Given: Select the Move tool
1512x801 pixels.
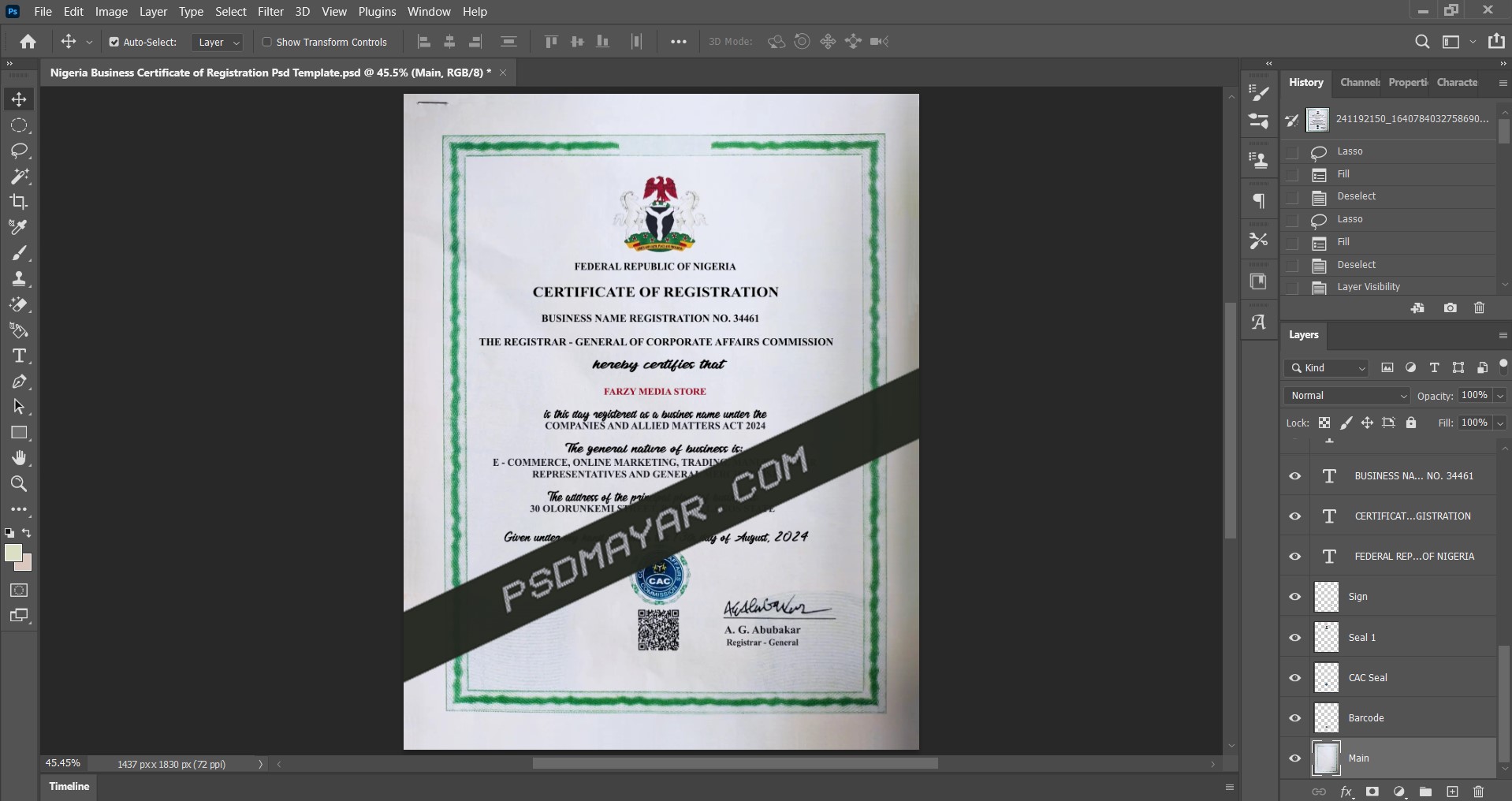Looking at the screenshot, I should (19, 99).
